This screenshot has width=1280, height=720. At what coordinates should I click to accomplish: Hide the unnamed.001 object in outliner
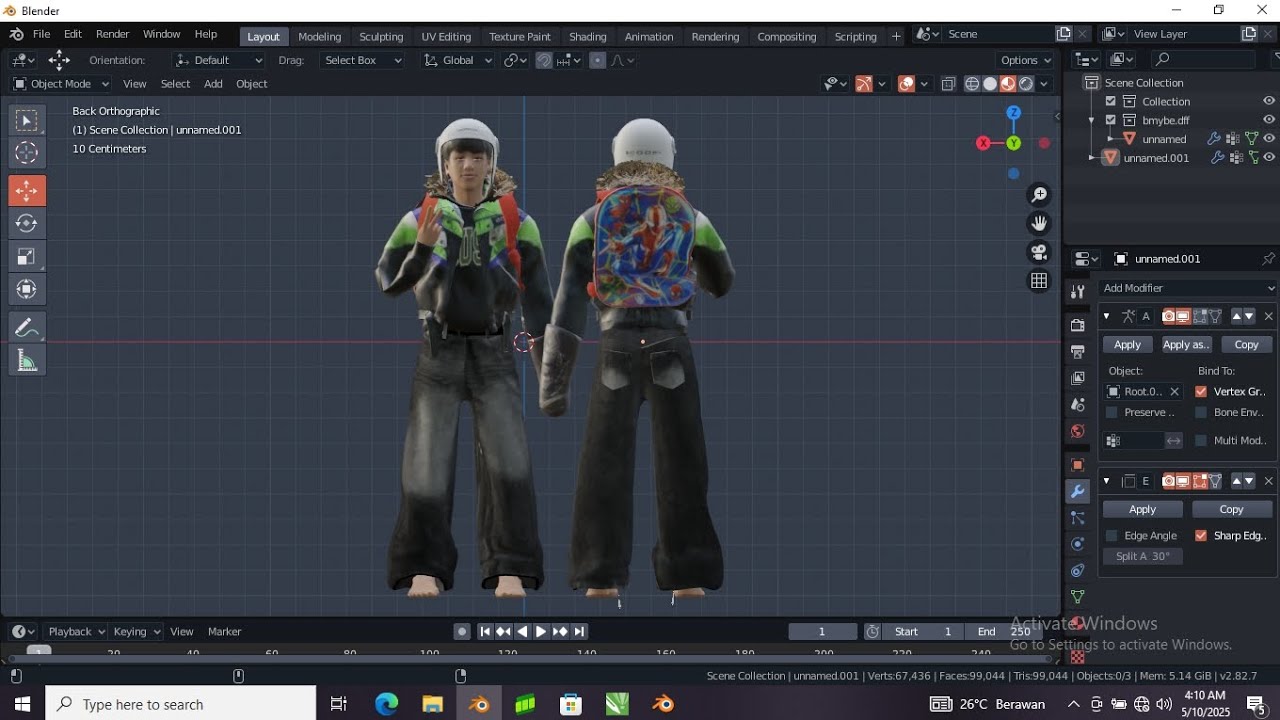coord(1269,158)
